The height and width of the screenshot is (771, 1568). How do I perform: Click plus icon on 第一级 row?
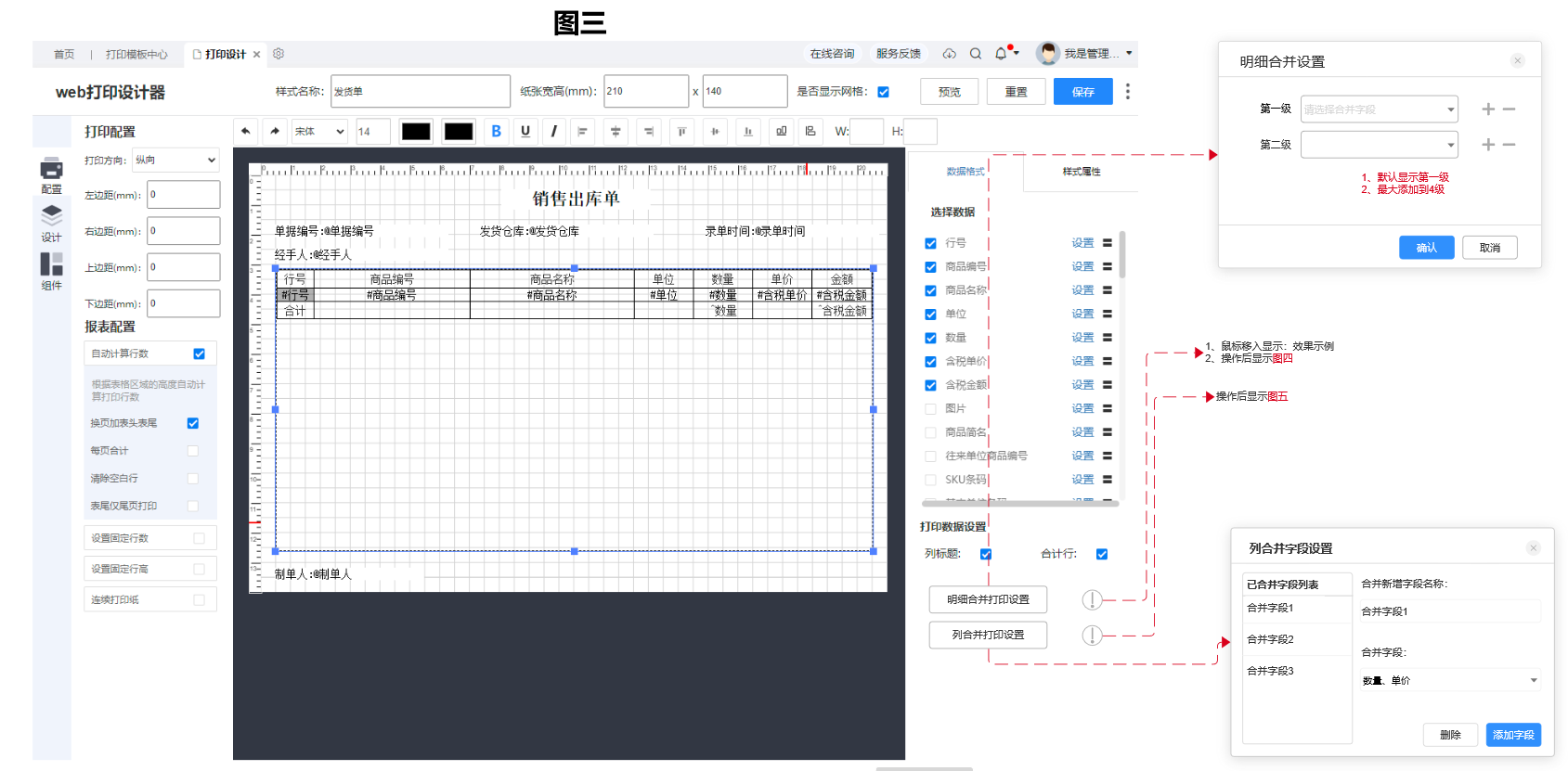[1488, 109]
